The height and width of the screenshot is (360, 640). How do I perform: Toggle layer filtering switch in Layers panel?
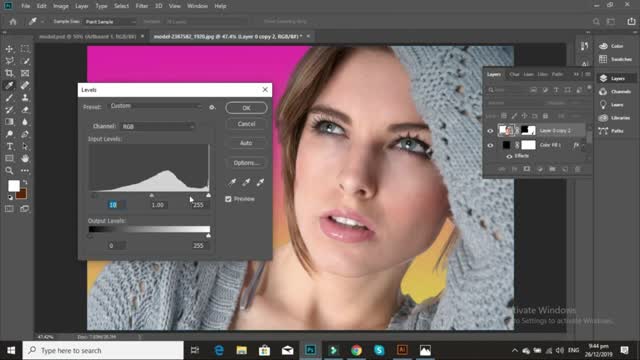[589, 87]
